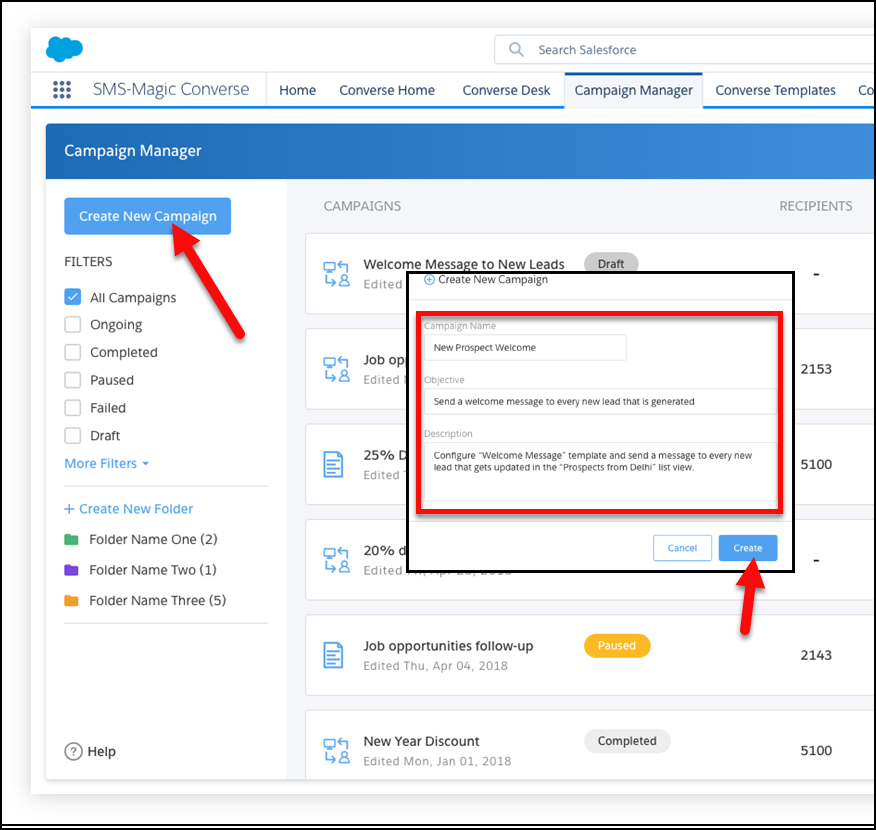Check the Failed filter
Viewport: 876px width, 830px height.
(73, 408)
